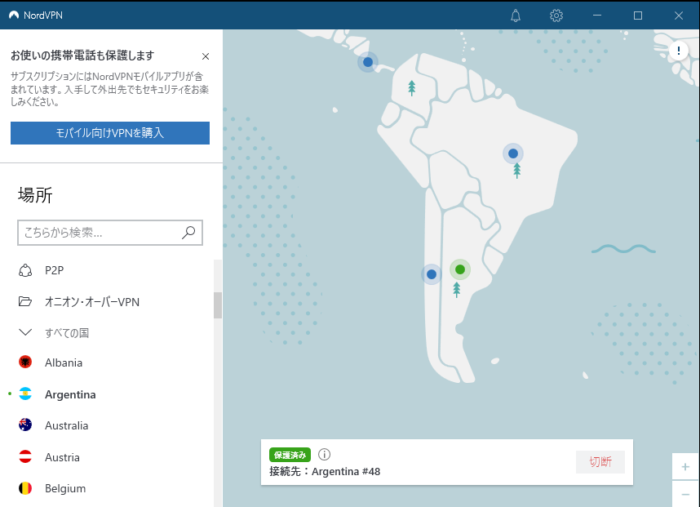Select the オニオン・オーバーVPN label

(x=92, y=302)
